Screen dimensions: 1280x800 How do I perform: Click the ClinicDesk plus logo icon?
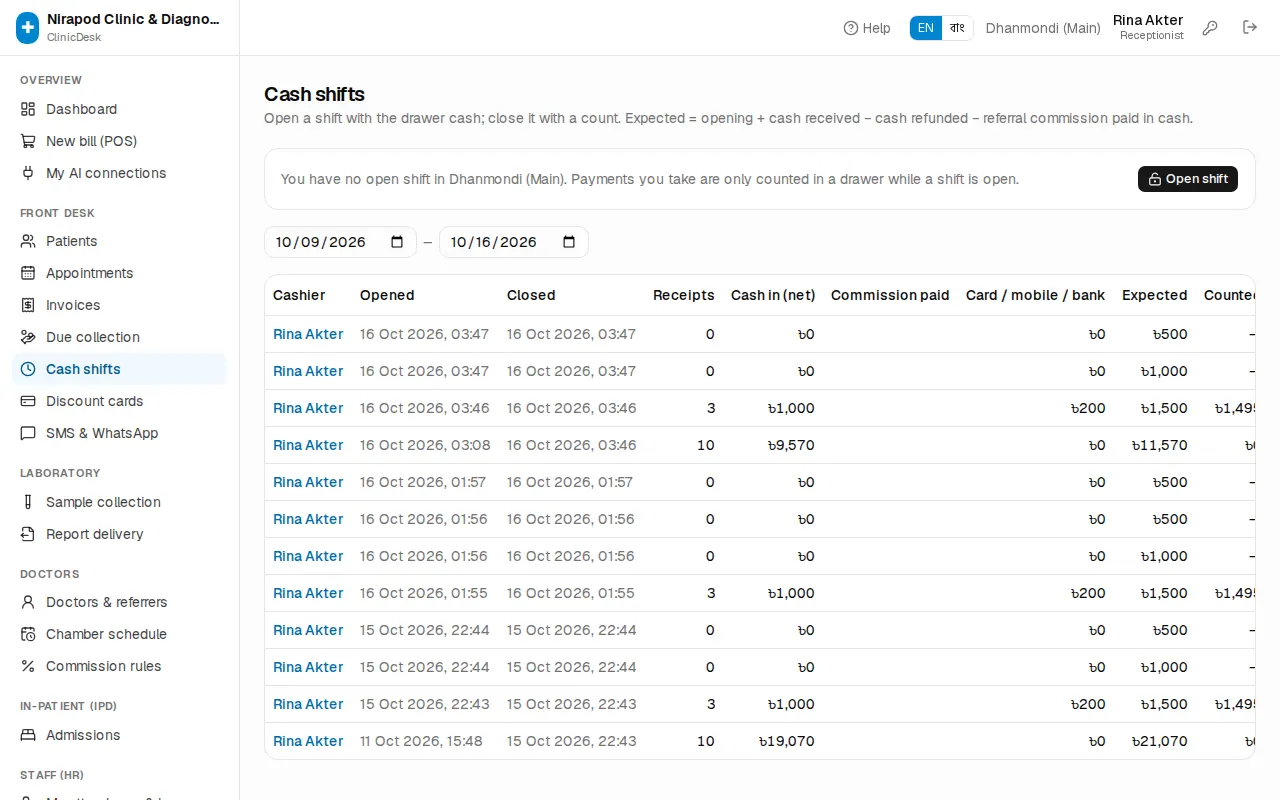28,28
